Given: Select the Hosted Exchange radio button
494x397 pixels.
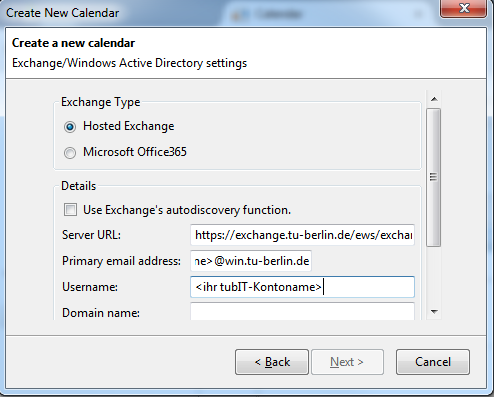Looking at the screenshot, I should [70, 127].
